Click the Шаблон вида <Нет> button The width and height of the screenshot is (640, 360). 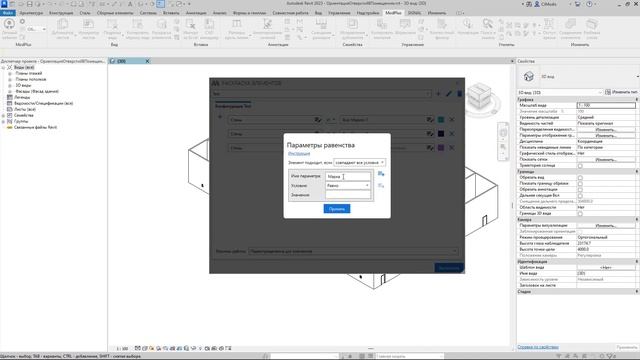(x=606, y=268)
